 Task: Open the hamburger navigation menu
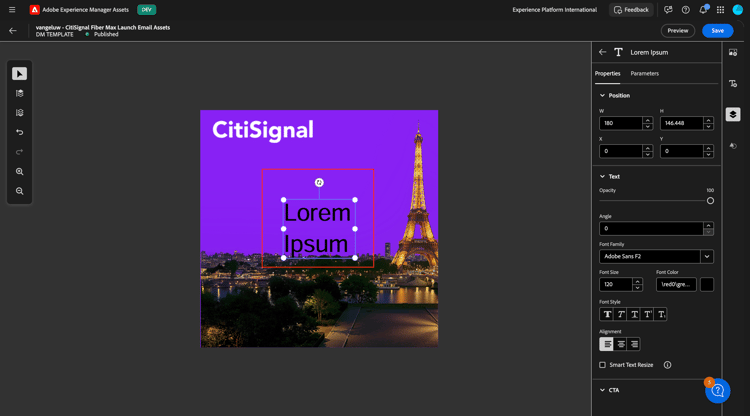pyautogui.click(x=12, y=10)
